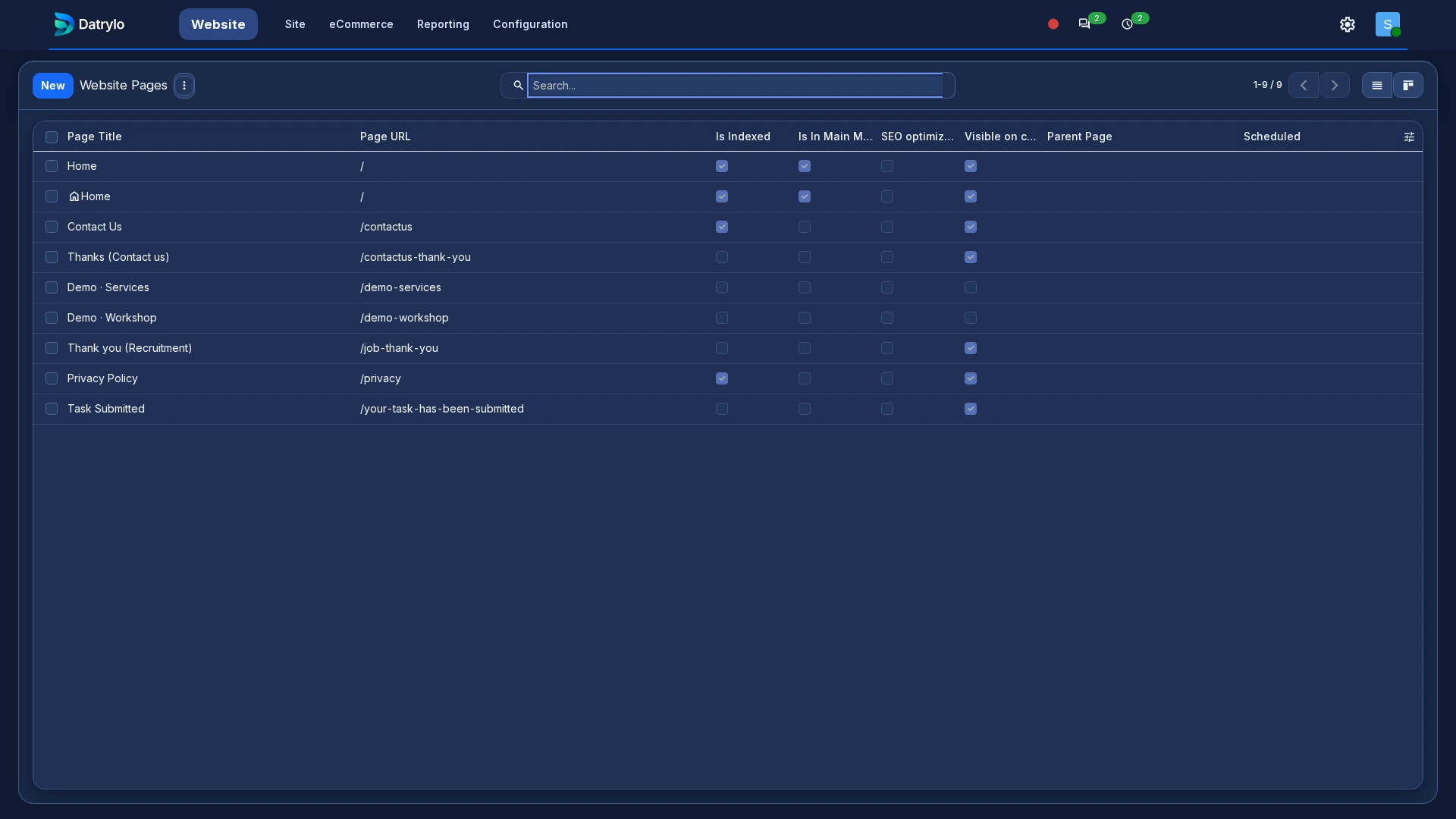
Task: Focus the Search input field
Action: pyautogui.click(x=735, y=86)
